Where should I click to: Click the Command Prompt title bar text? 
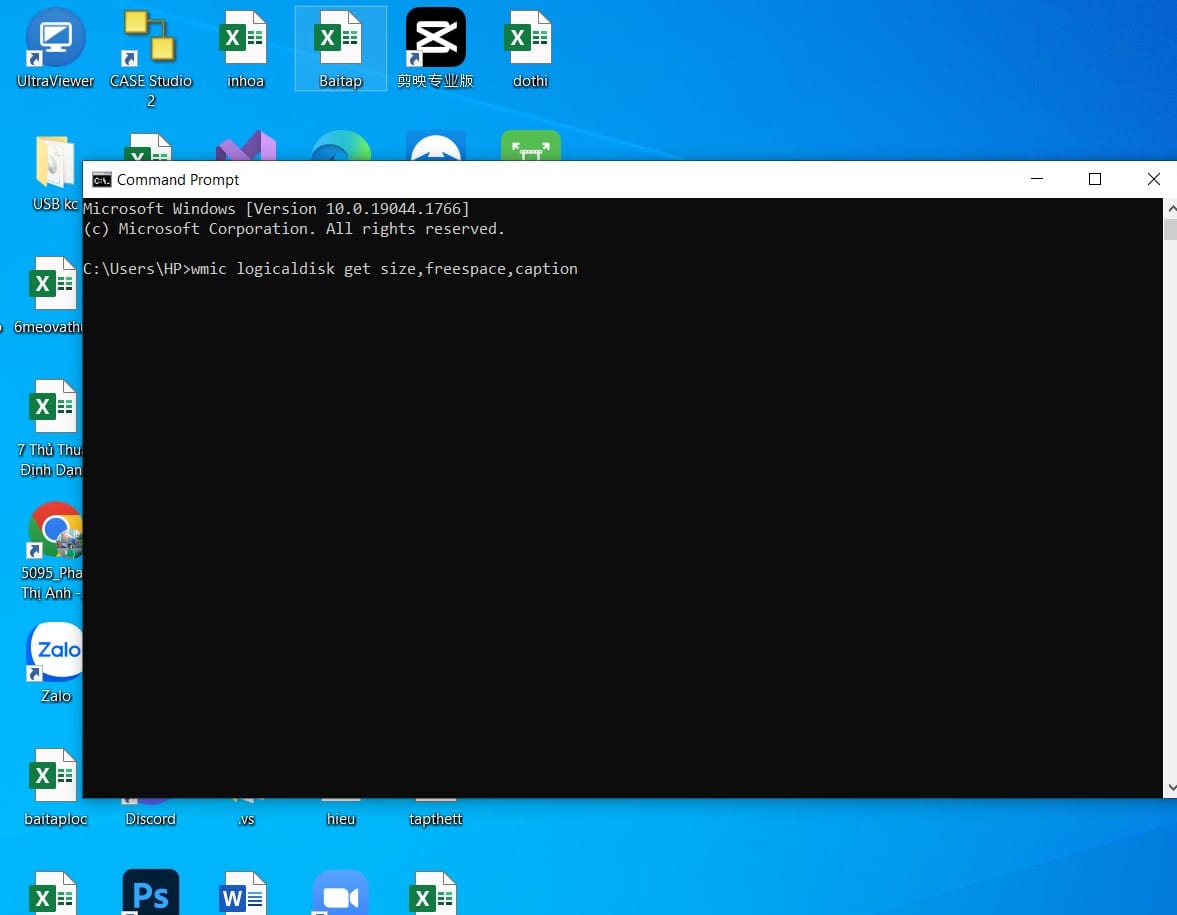178,180
